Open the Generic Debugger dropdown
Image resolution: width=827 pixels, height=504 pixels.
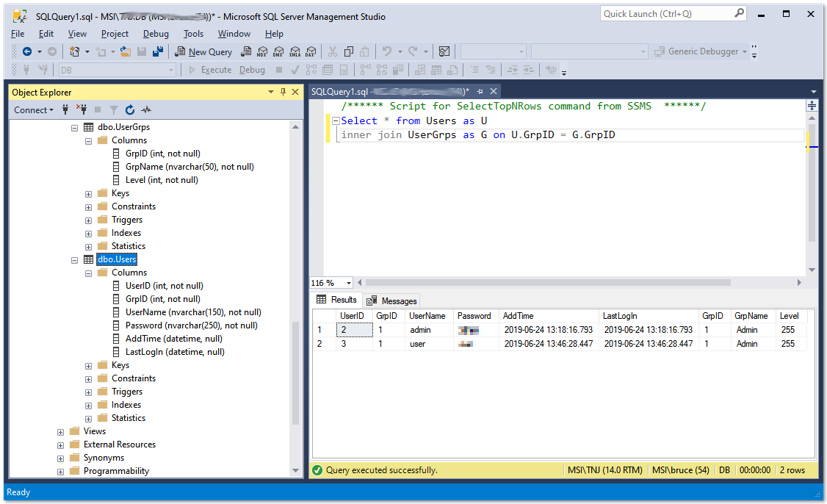744,52
